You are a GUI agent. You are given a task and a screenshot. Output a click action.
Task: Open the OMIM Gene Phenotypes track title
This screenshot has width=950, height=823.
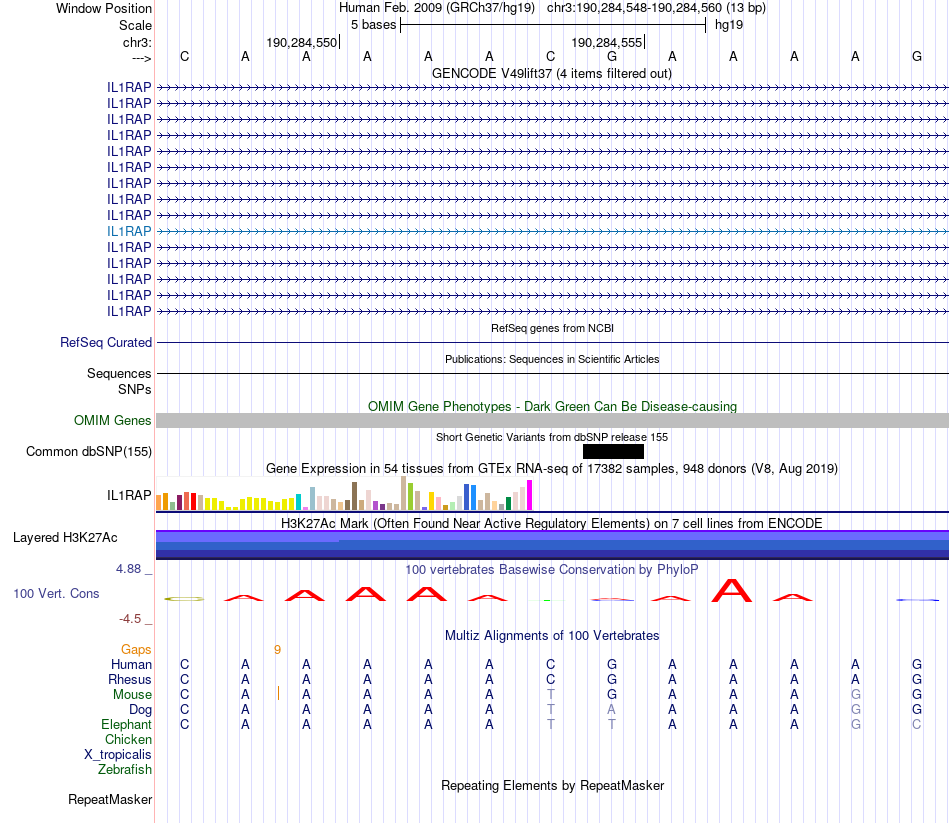(x=552, y=407)
